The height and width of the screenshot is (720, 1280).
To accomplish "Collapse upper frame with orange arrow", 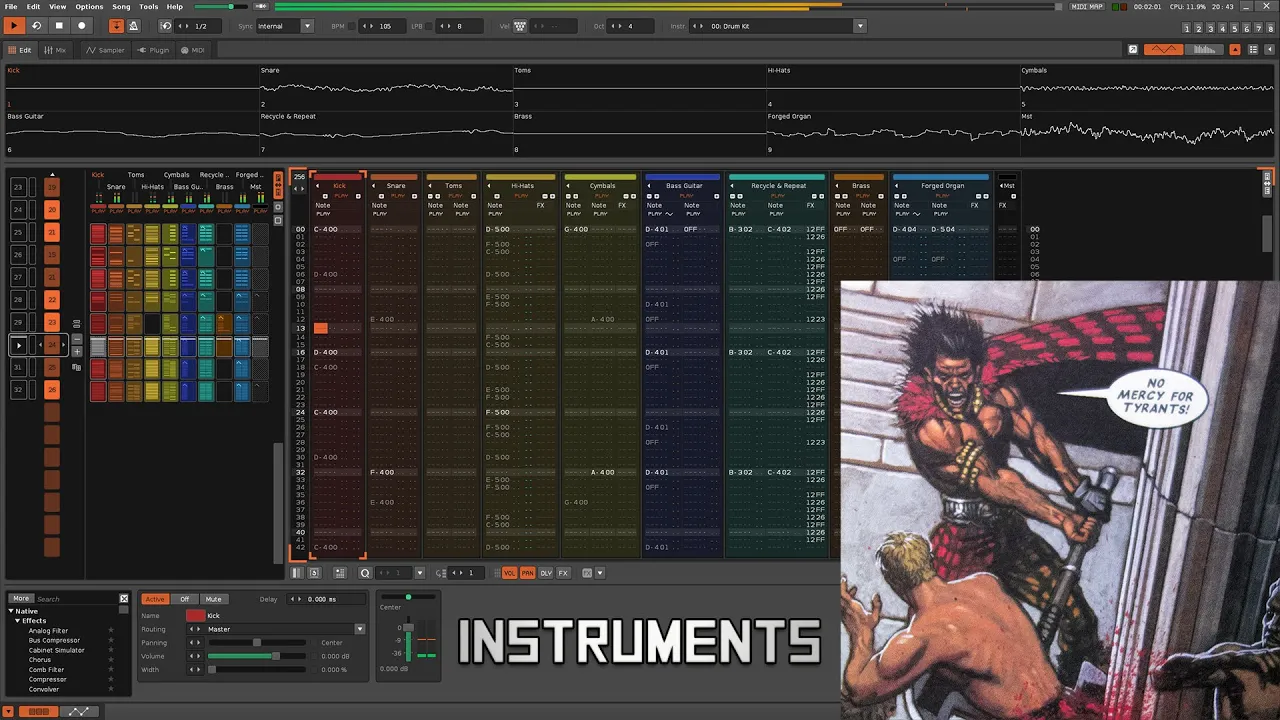I will point(1236,49).
